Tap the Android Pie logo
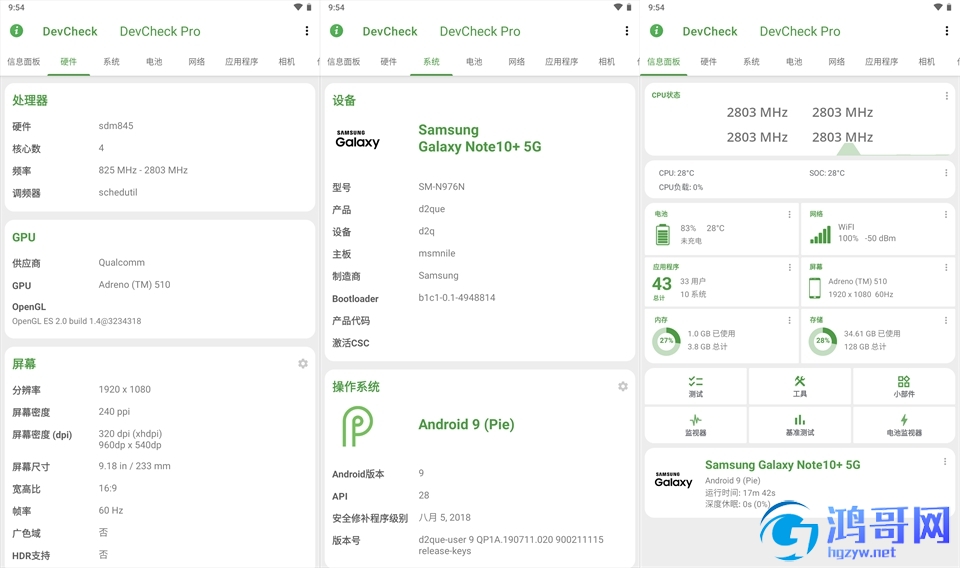Screen dimensions: 960x568 (357, 426)
